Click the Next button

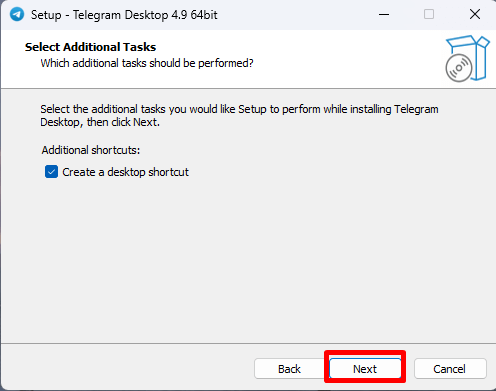coord(365,369)
